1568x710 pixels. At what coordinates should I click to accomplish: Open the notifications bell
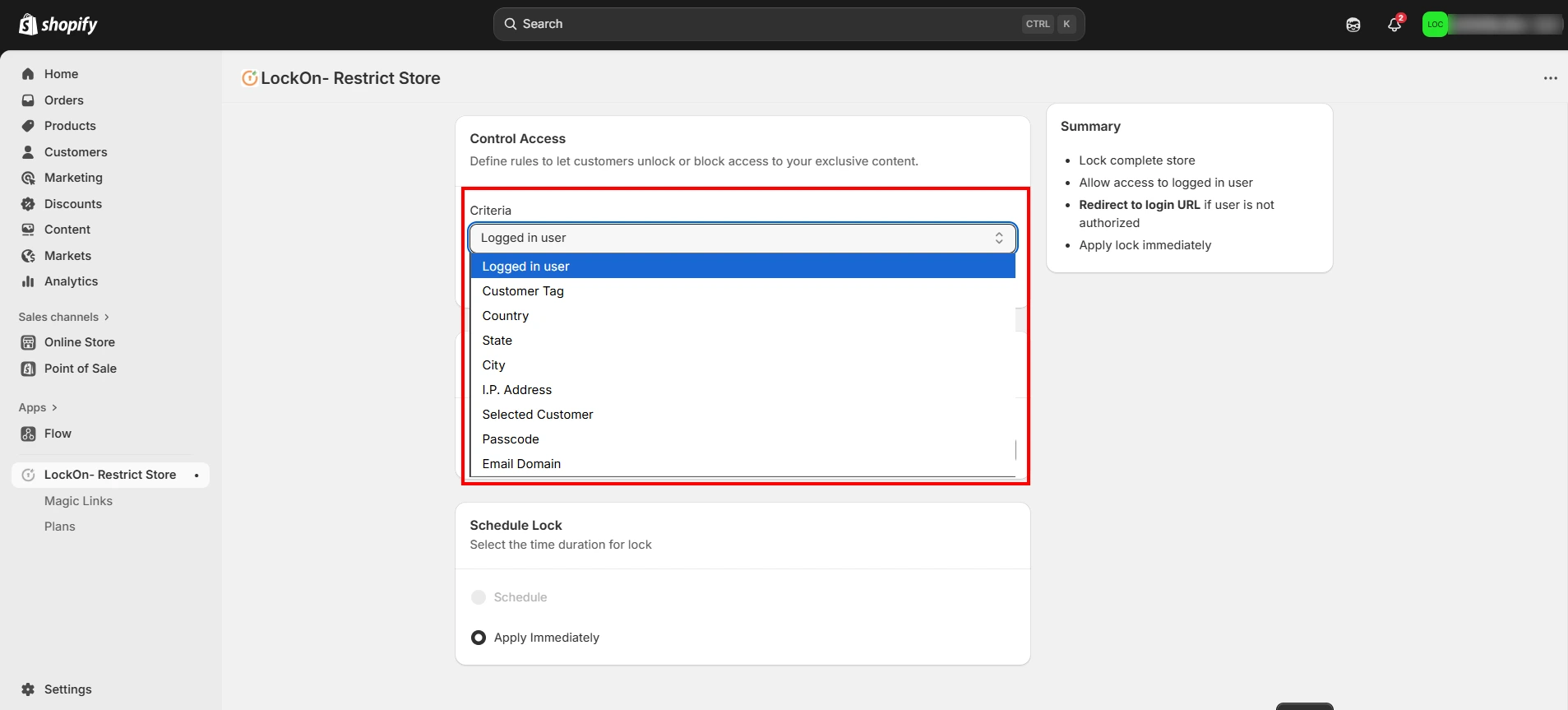(x=1394, y=25)
